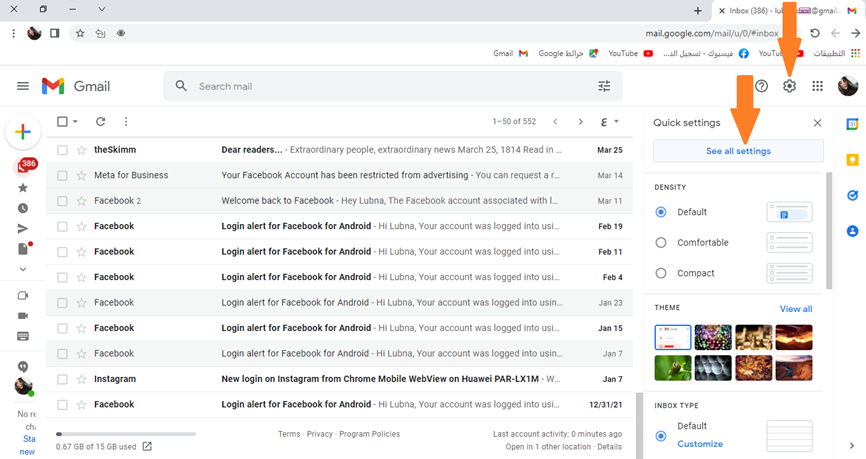Image resolution: width=866 pixels, height=459 pixels.
Task: Open Google Tasks side panel icon
Action: tap(853, 195)
